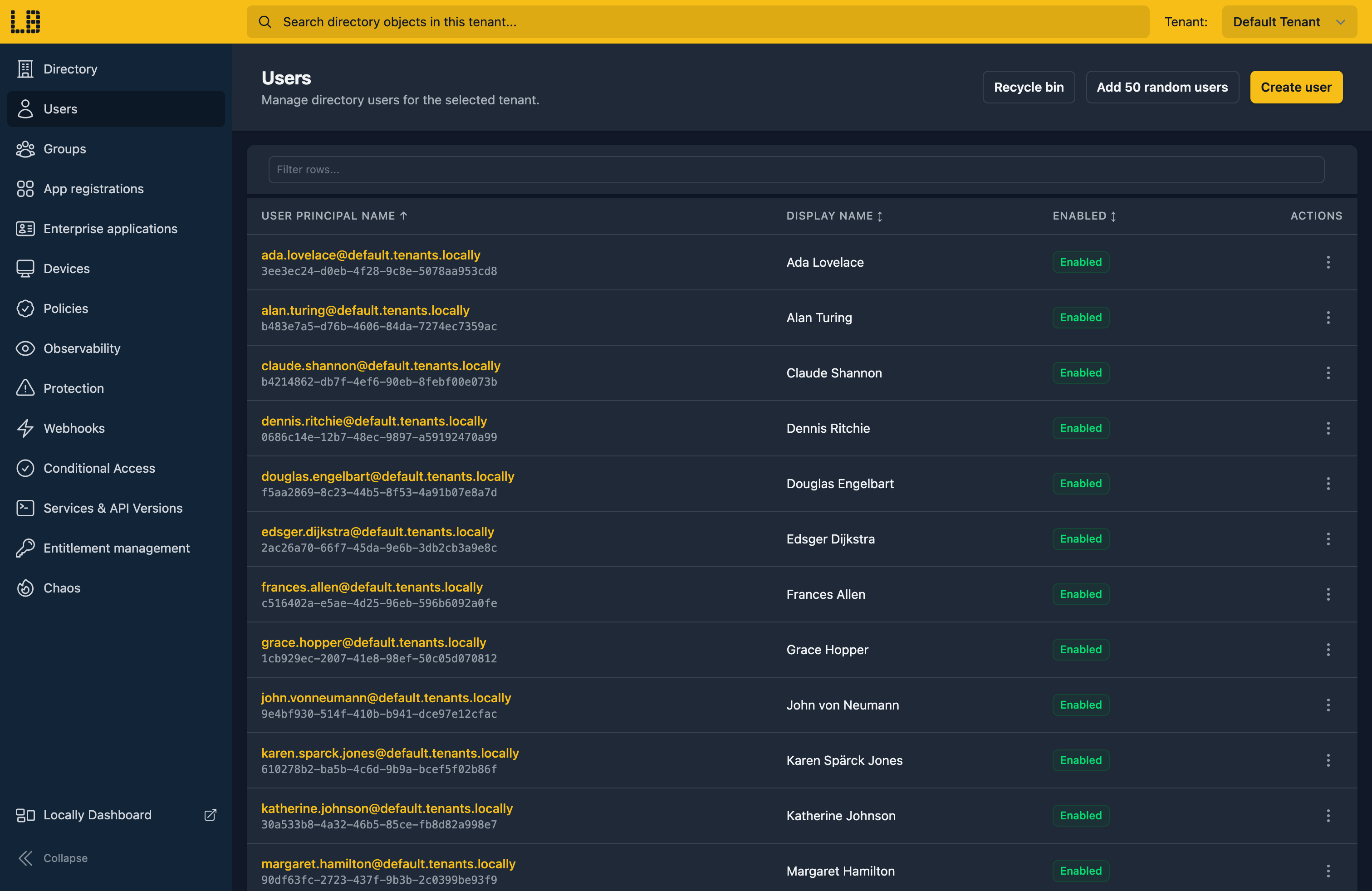Click the Observability eye icon
The height and width of the screenshot is (891, 1372).
point(25,348)
